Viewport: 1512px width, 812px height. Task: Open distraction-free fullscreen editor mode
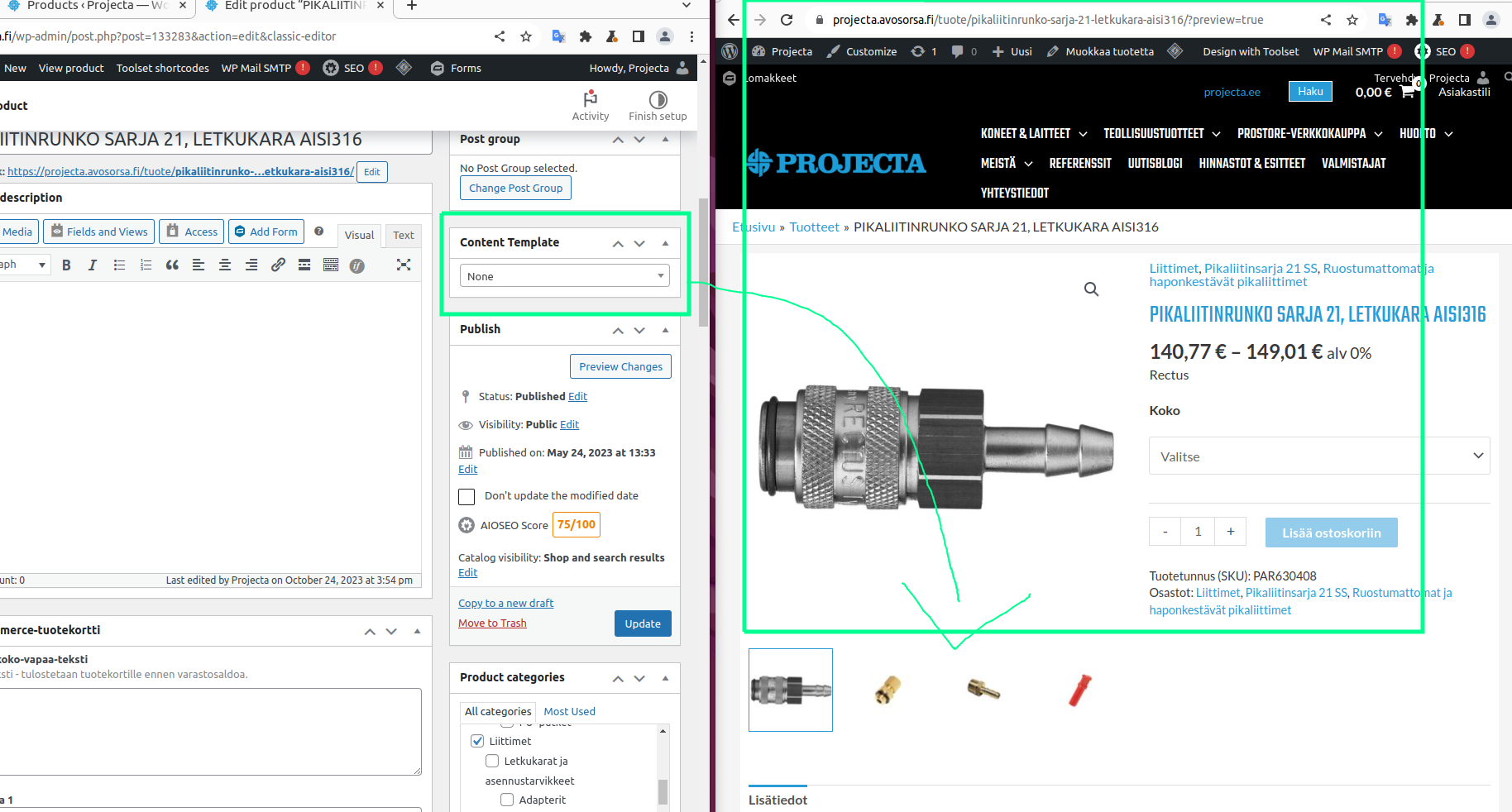[404, 265]
